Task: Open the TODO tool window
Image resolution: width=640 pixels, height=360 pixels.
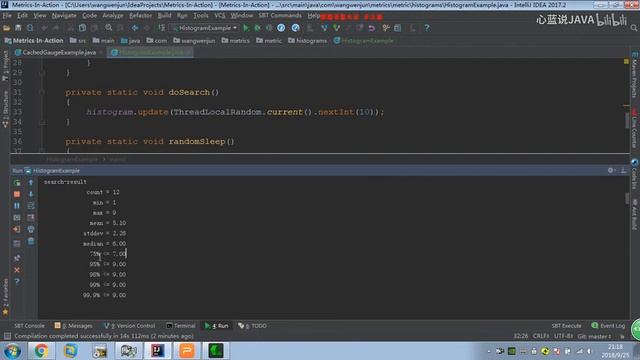Action: click(253, 326)
